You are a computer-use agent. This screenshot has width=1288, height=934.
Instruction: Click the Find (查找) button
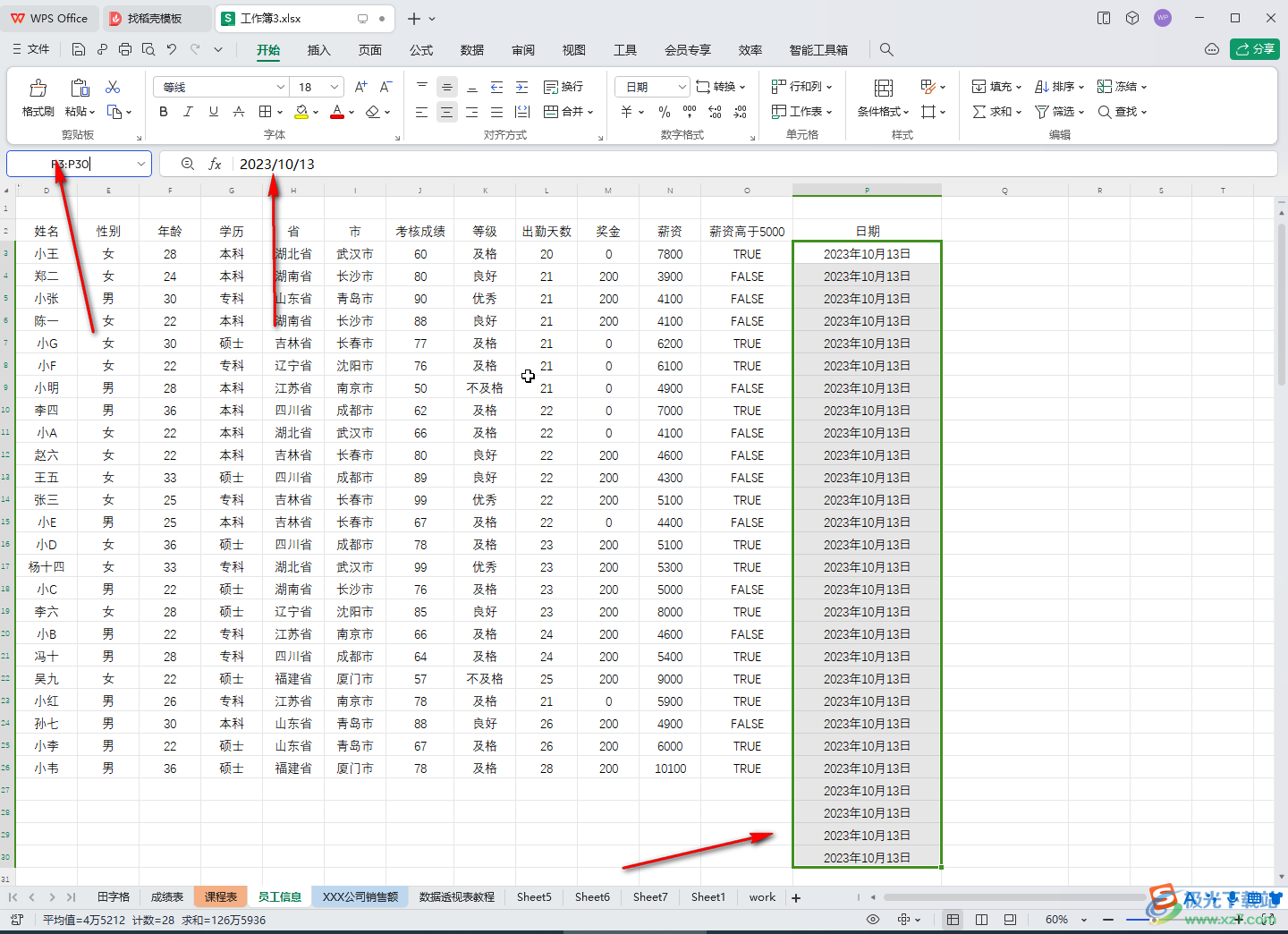(x=1123, y=112)
